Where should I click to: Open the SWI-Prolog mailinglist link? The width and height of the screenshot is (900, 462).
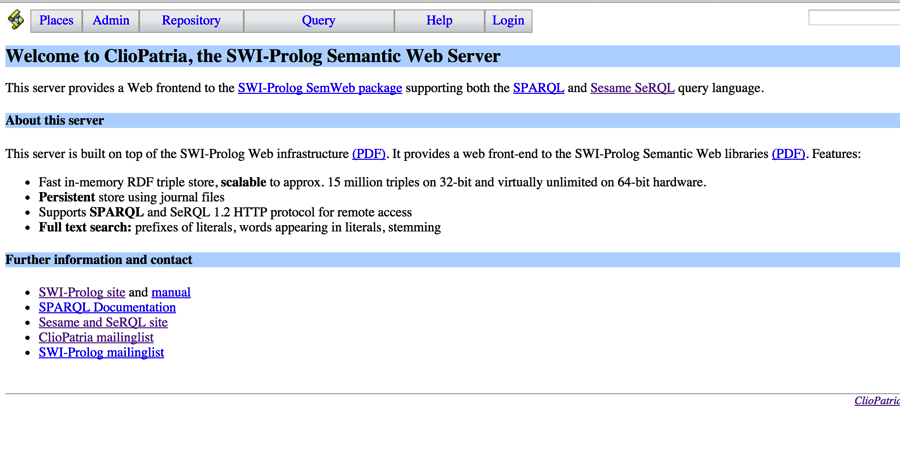(101, 352)
